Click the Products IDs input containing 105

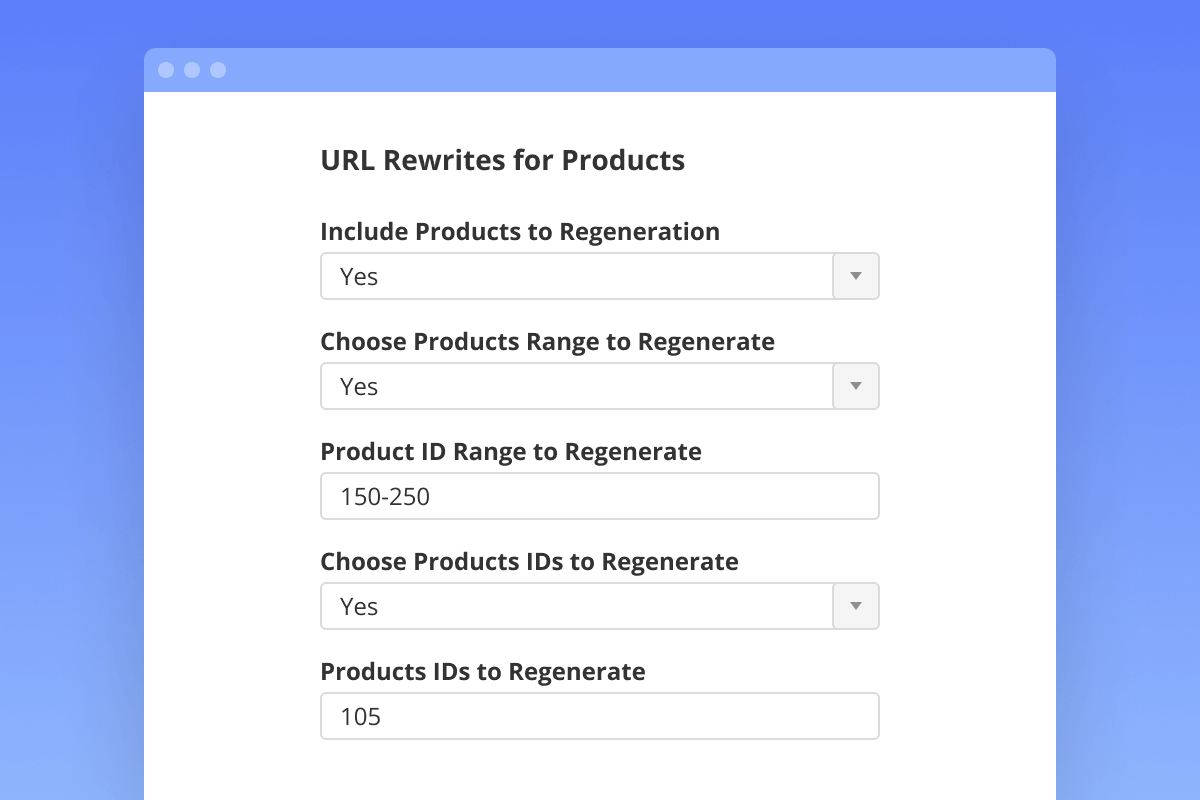[x=600, y=716]
